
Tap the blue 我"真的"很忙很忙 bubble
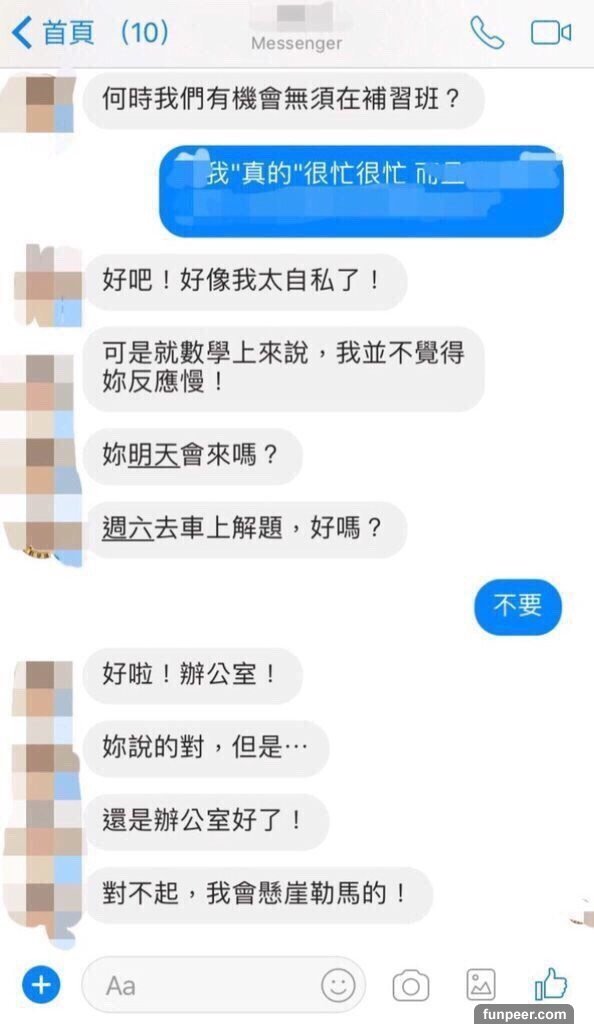pos(362,191)
